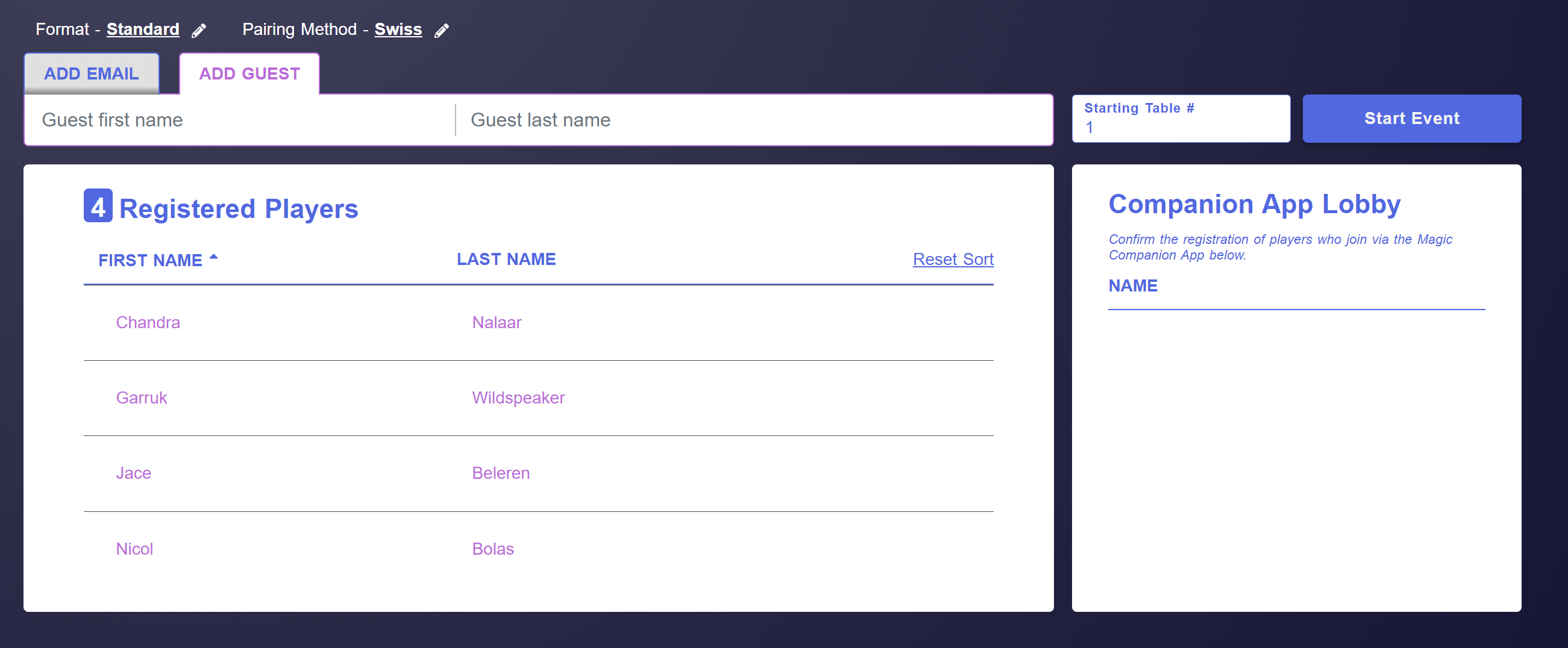This screenshot has width=1568, height=648.
Task: Open the Standard format link
Action: coord(143,29)
